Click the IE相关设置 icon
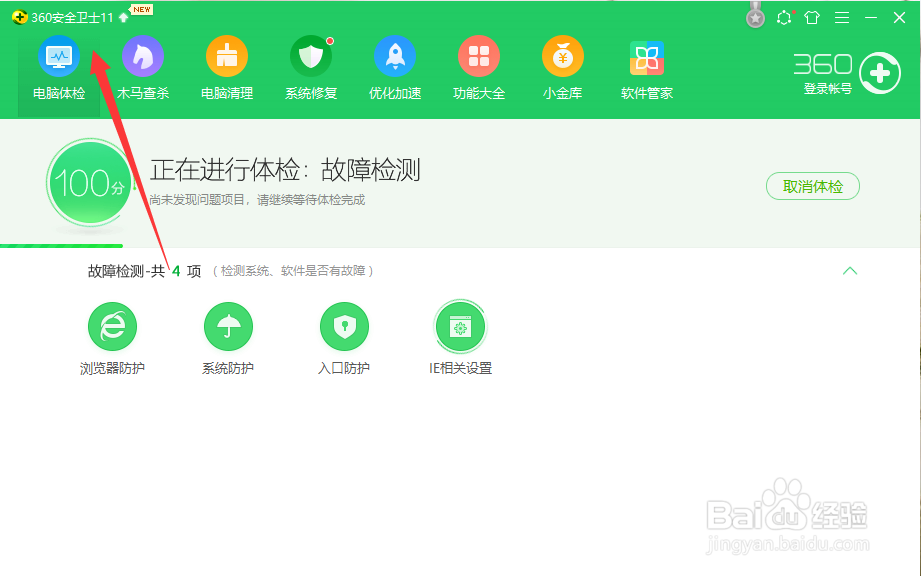Image resolution: width=921 pixels, height=576 pixels. pos(460,326)
